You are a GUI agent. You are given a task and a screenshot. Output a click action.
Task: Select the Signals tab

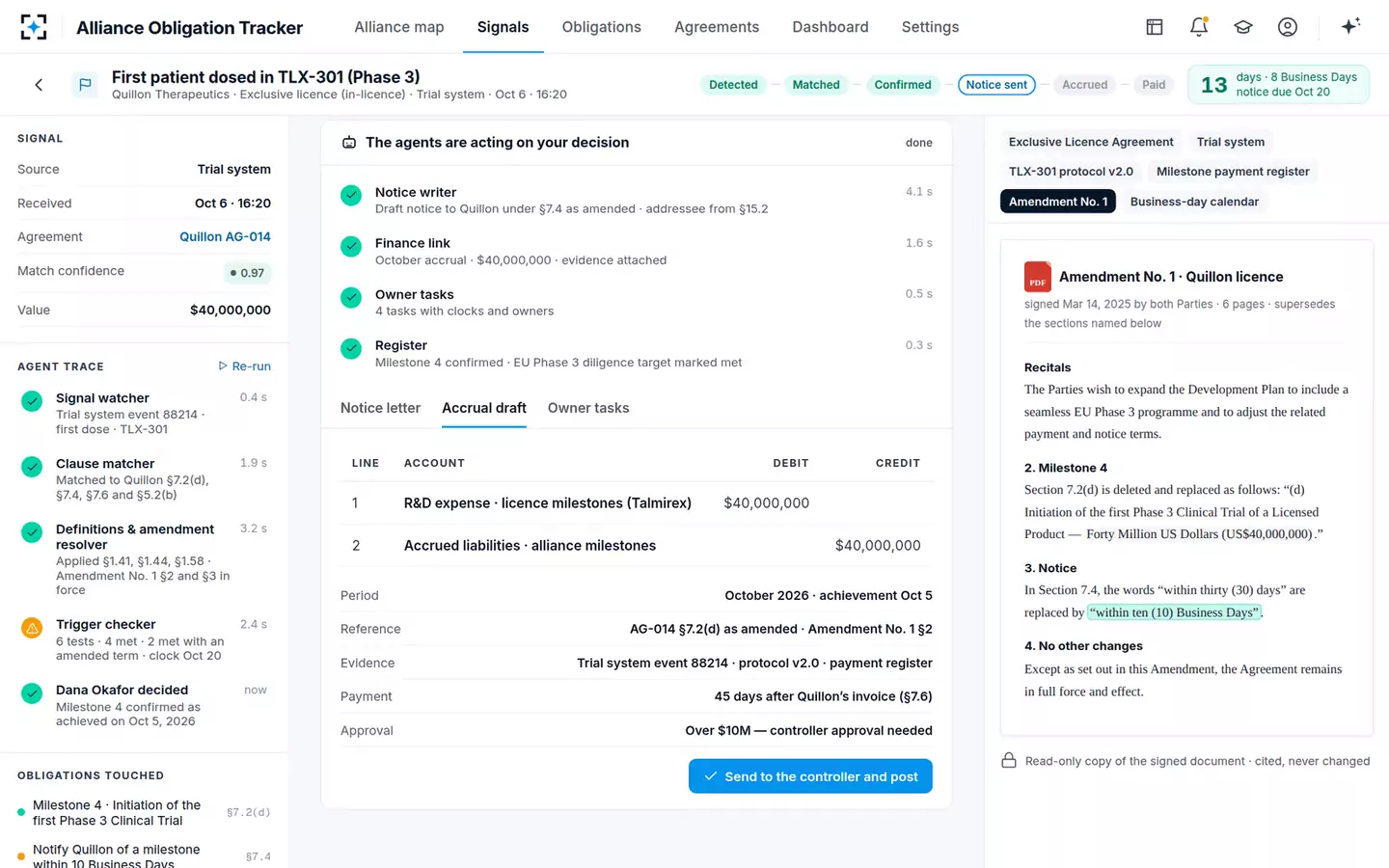coord(503,27)
